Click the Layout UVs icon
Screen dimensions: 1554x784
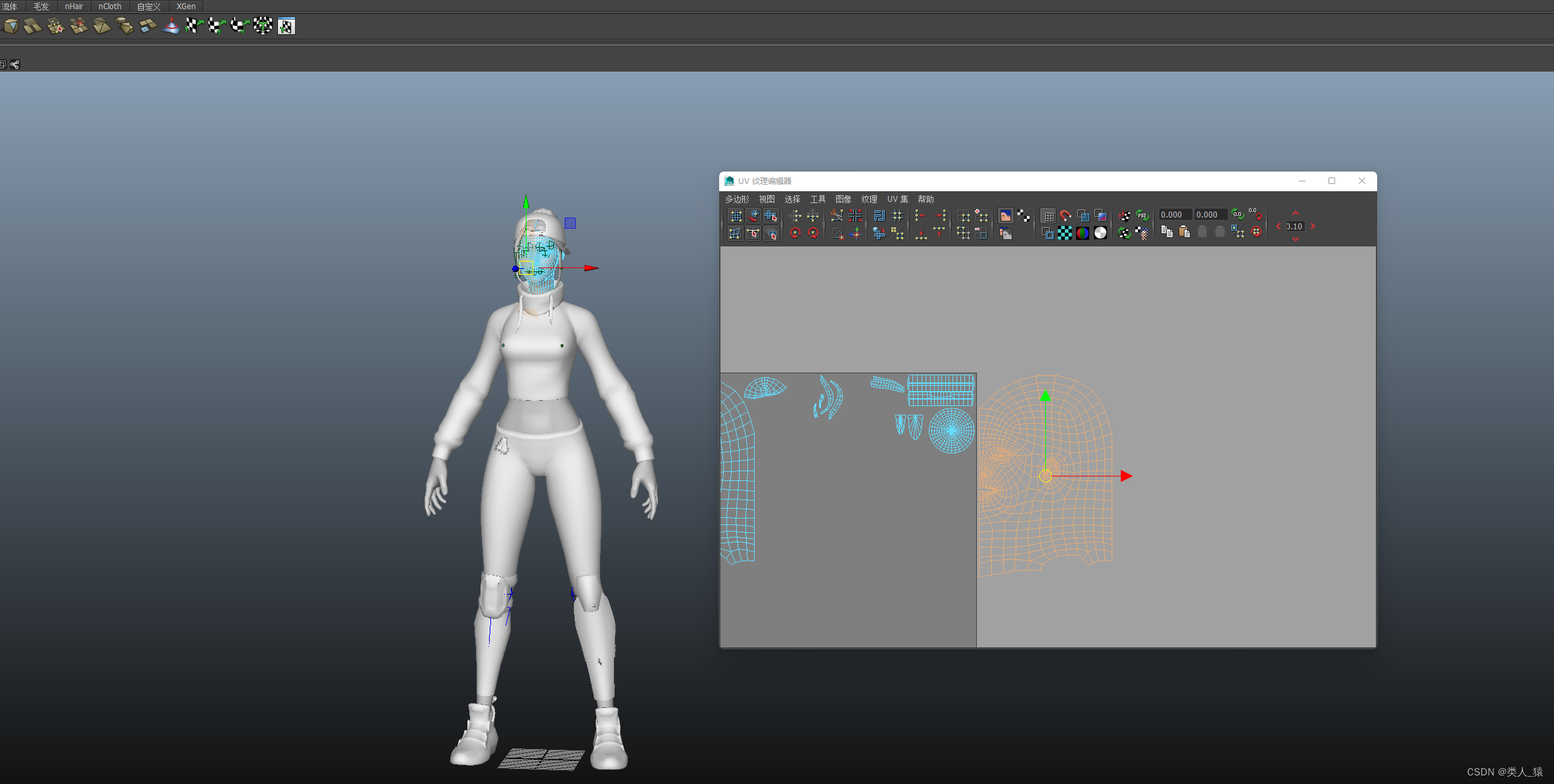click(x=879, y=216)
